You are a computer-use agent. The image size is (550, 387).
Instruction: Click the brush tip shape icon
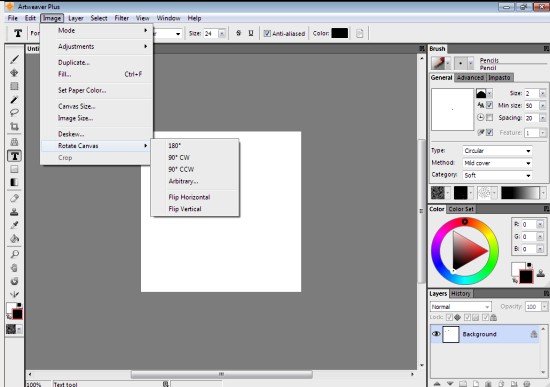tap(461, 64)
